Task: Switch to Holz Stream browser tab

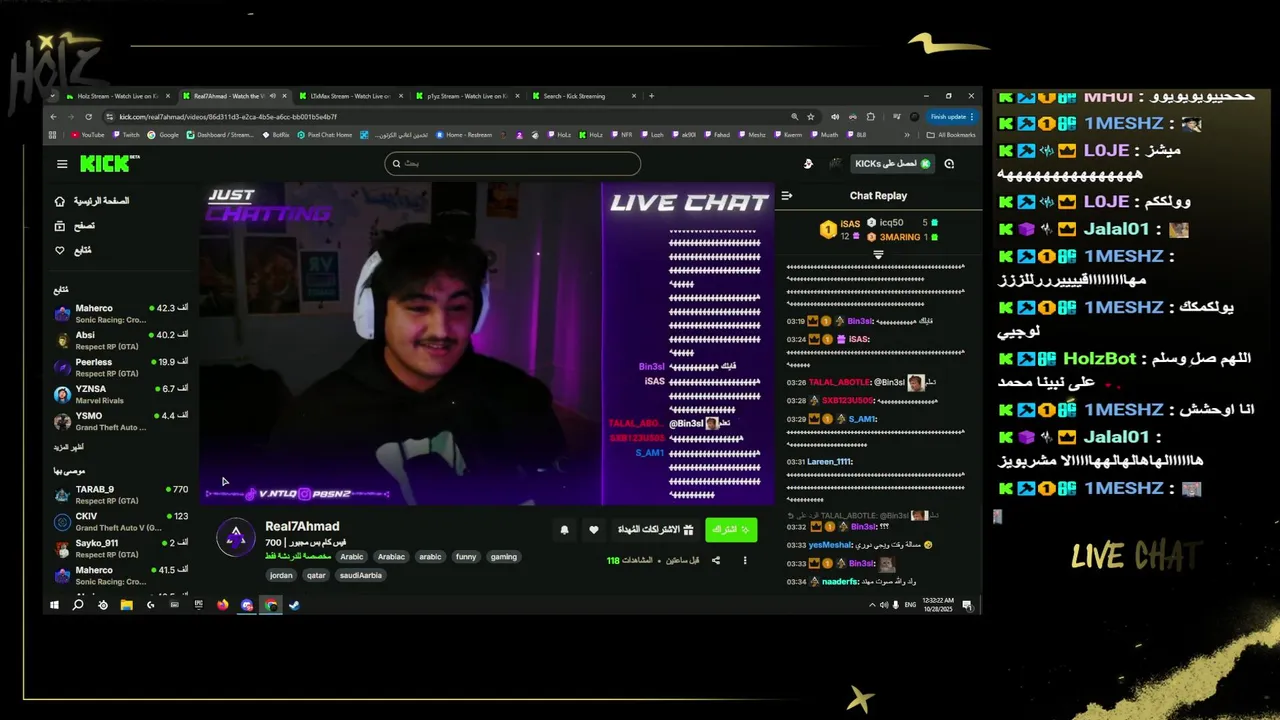Action: tap(117, 96)
